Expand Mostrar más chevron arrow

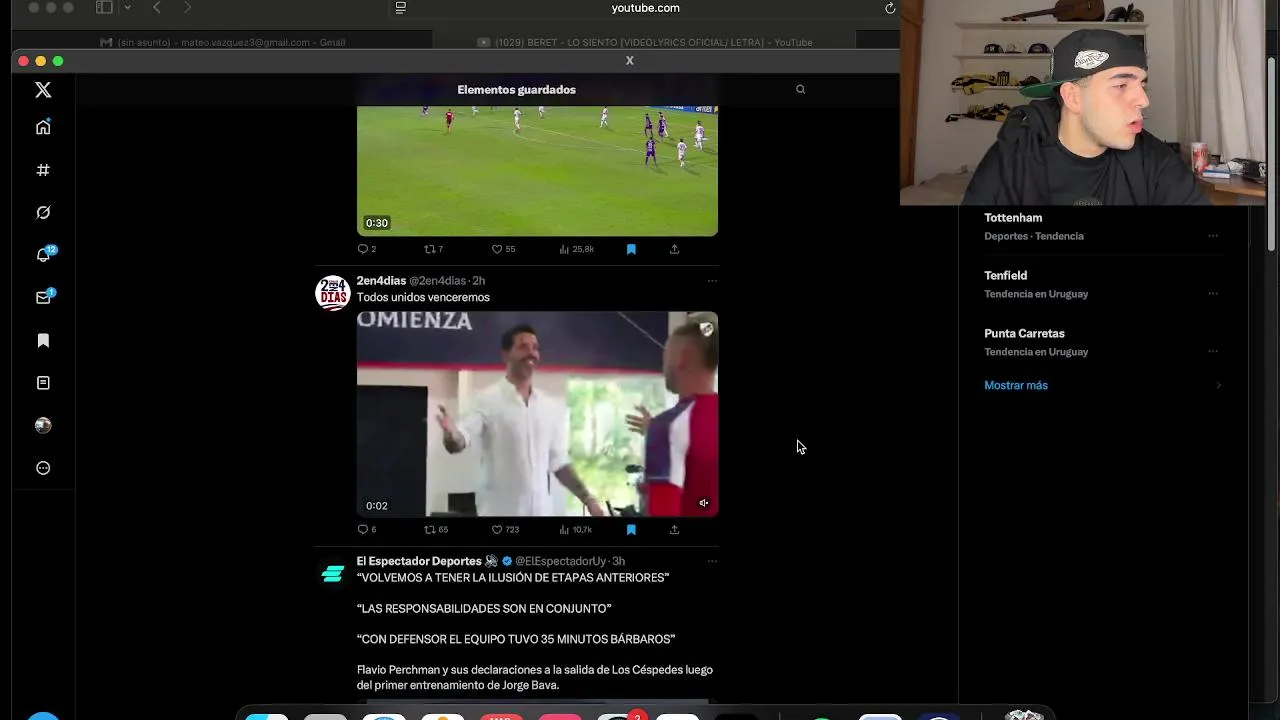coord(1218,385)
